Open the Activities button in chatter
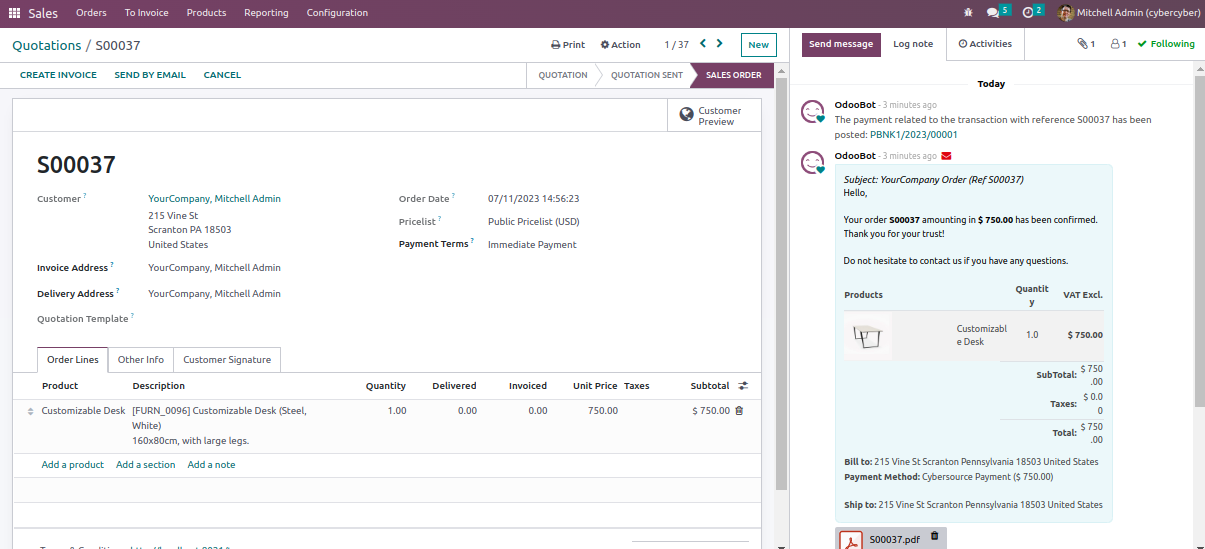Screen dimensions: 1205x549 click(x=985, y=44)
